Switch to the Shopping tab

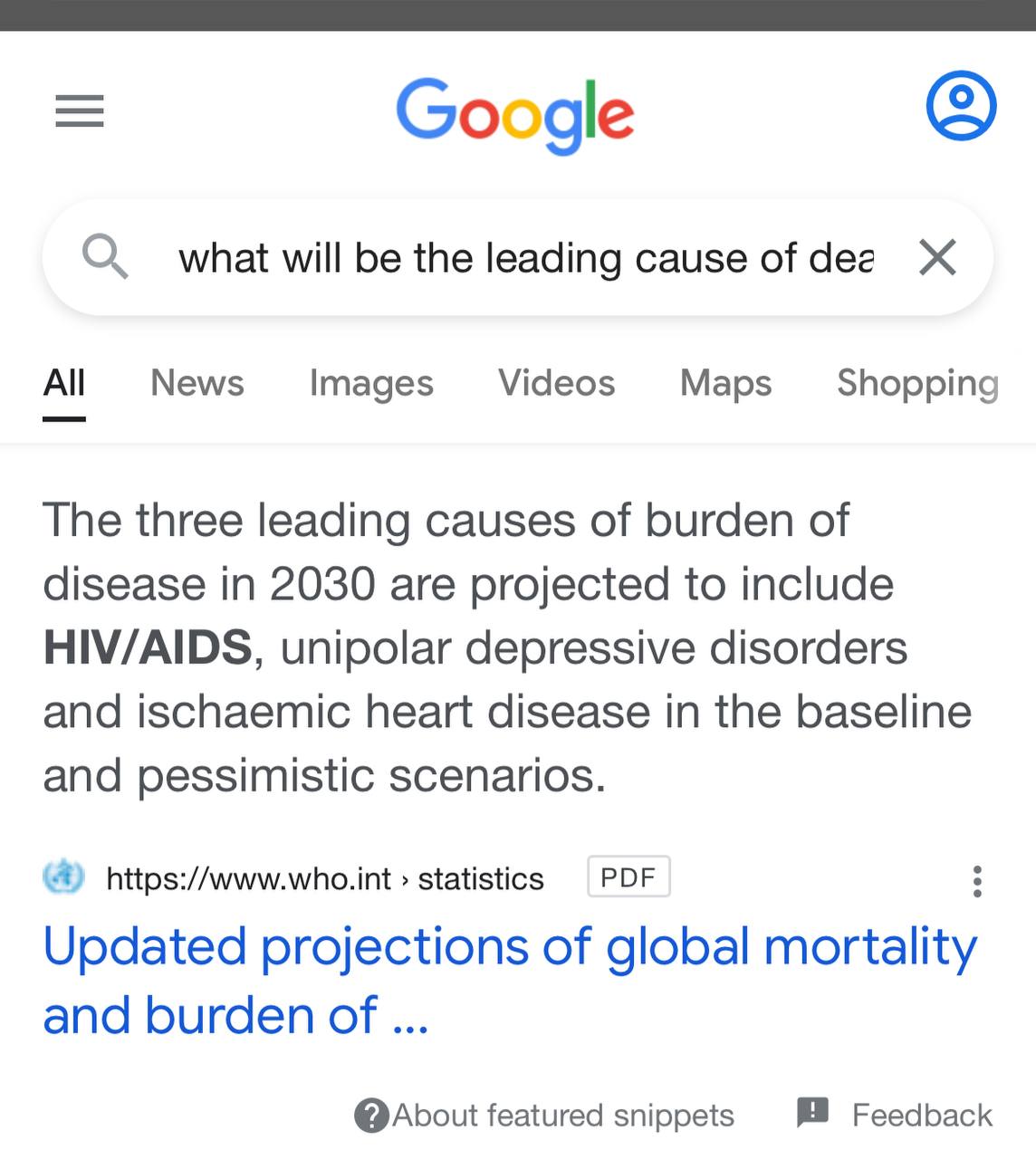click(918, 383)
